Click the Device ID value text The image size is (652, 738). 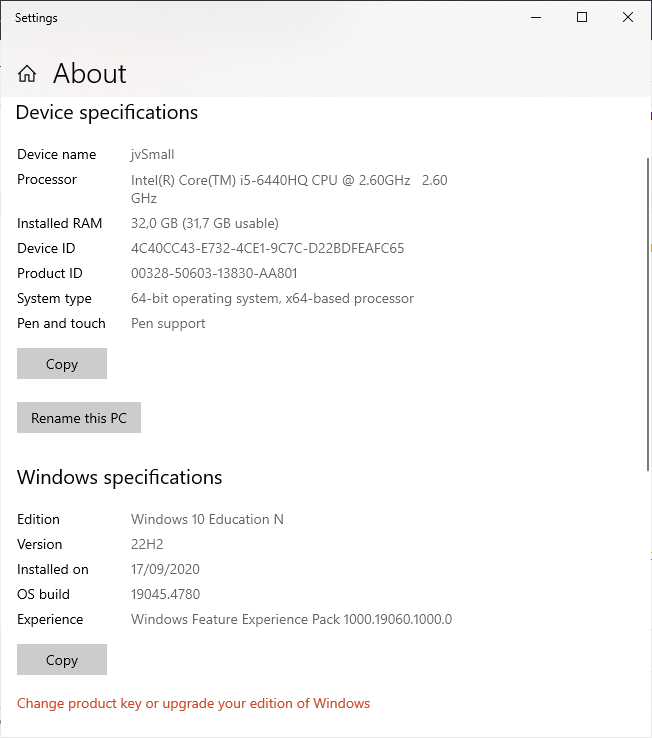[x=267, y=248]
